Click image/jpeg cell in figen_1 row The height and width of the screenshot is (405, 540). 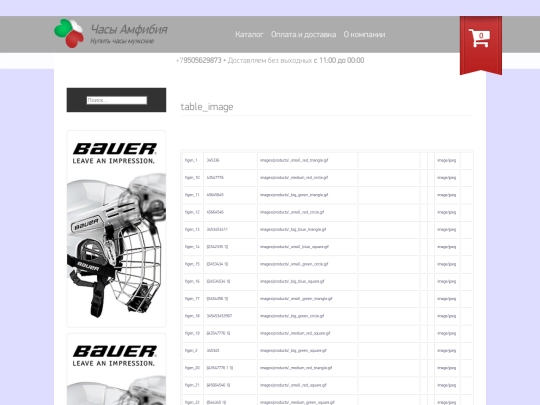point(447,160)
